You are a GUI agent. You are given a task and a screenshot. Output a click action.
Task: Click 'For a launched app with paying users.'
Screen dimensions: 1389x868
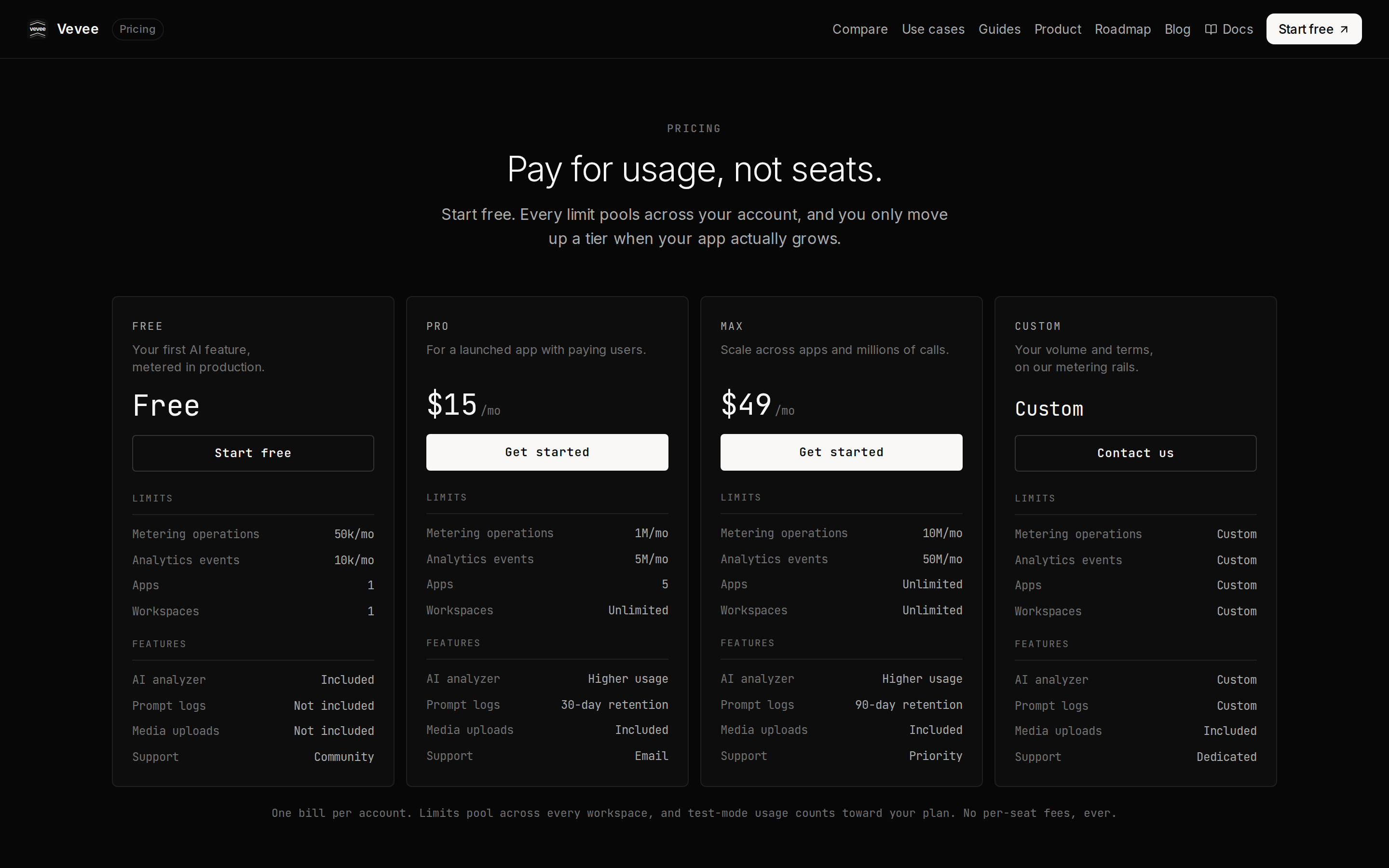coord(536,350)
